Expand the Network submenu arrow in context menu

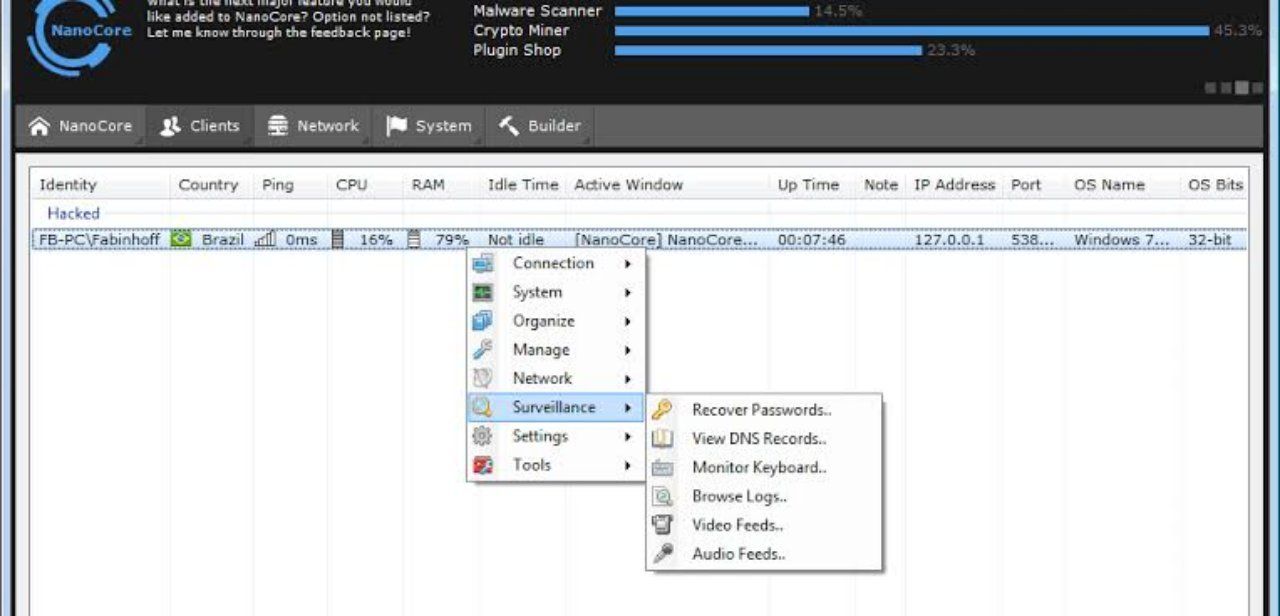click(628, 380)
